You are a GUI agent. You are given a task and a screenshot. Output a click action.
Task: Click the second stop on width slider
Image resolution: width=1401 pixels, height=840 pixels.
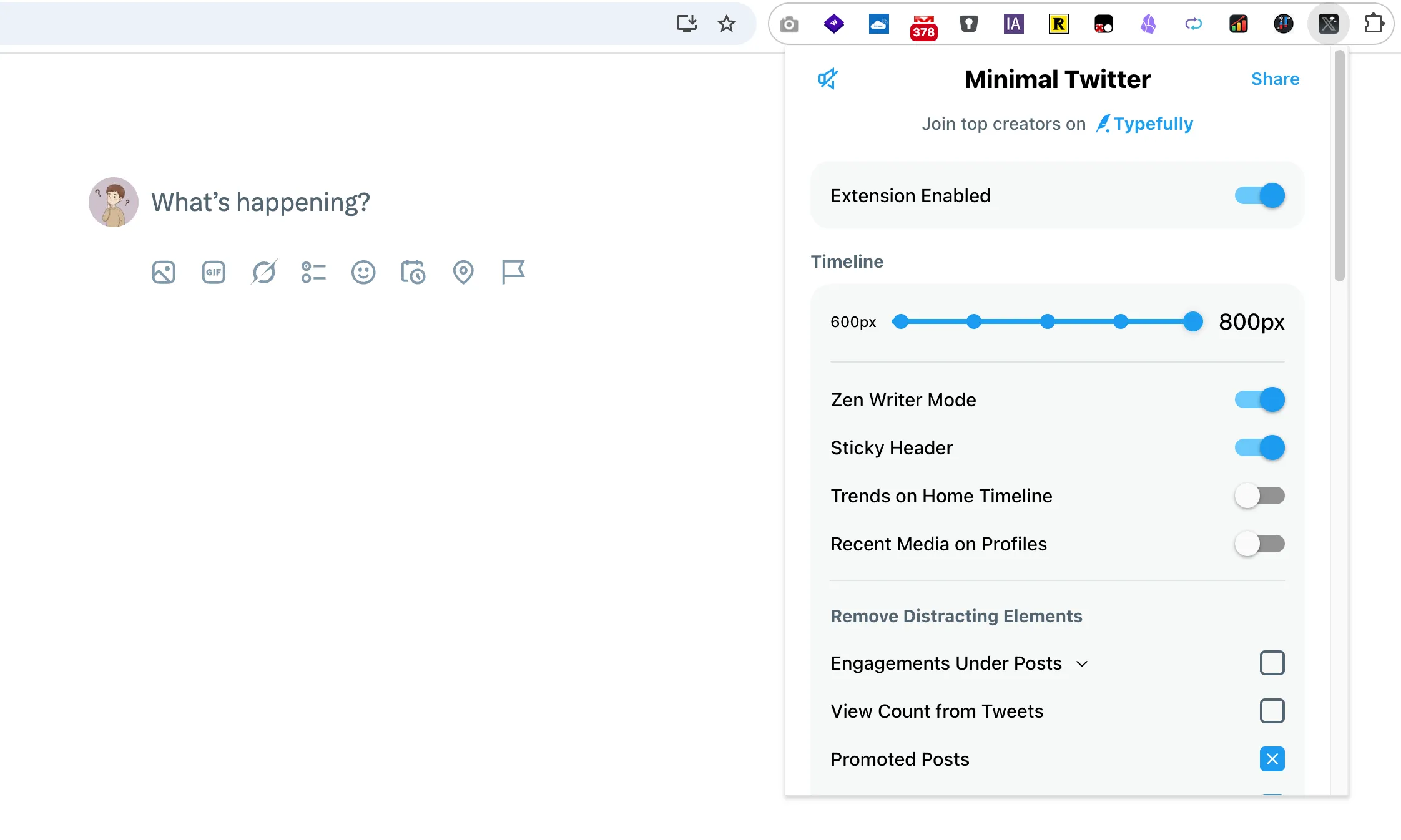[x=974, y=321]
